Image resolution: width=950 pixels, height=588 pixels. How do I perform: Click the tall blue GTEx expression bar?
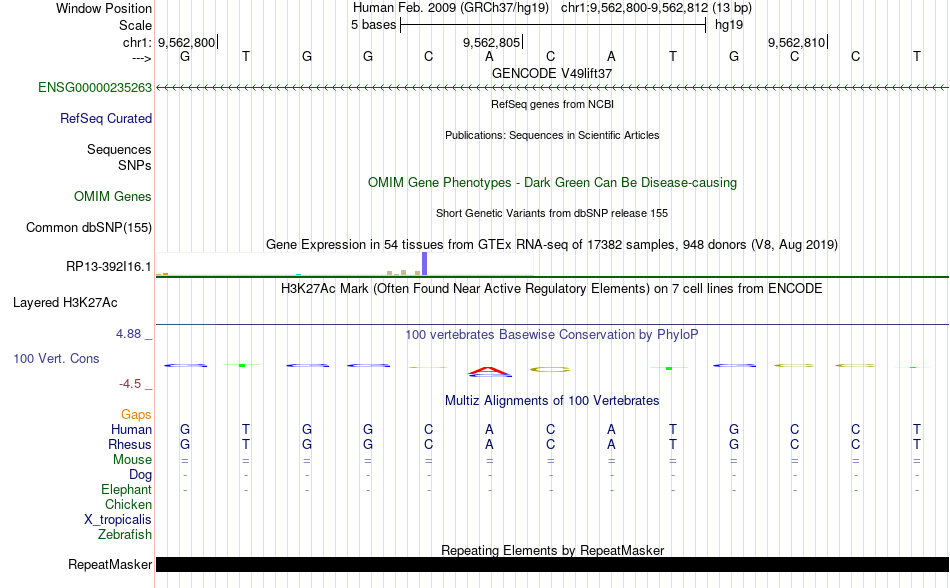click(424, 263)
